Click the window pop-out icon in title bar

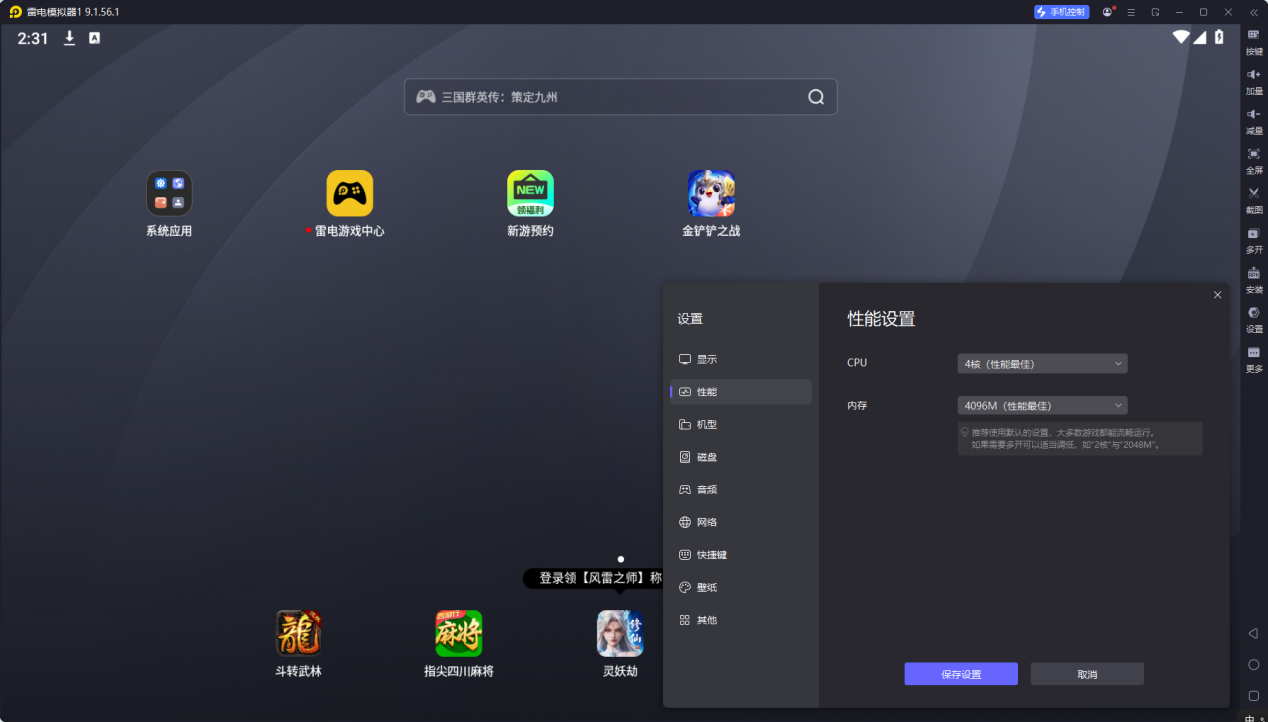tap(1155, 12)
